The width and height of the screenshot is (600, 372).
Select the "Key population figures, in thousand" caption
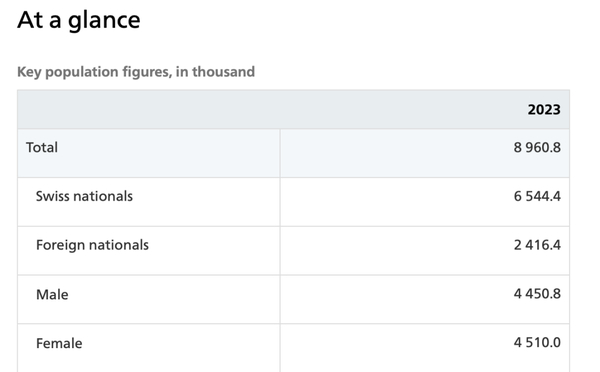136,72
